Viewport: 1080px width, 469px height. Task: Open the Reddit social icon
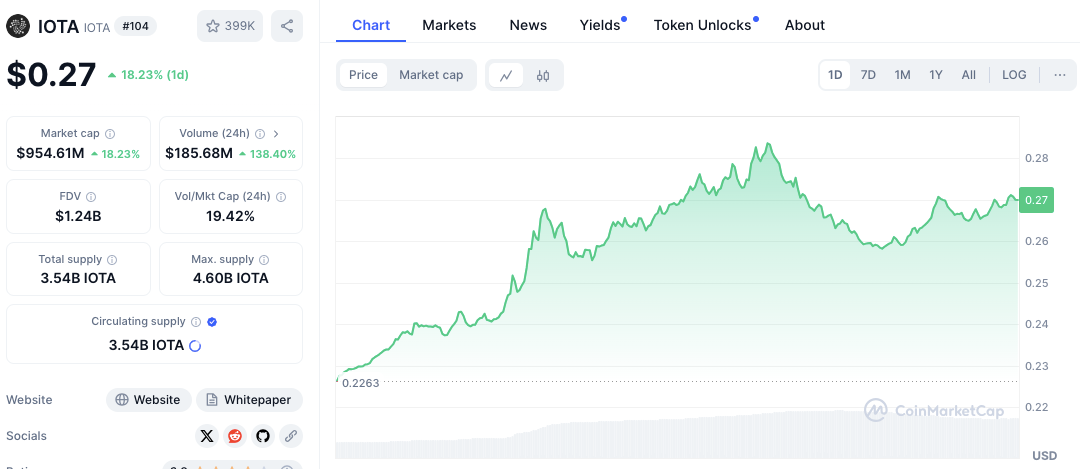point(235,436)
